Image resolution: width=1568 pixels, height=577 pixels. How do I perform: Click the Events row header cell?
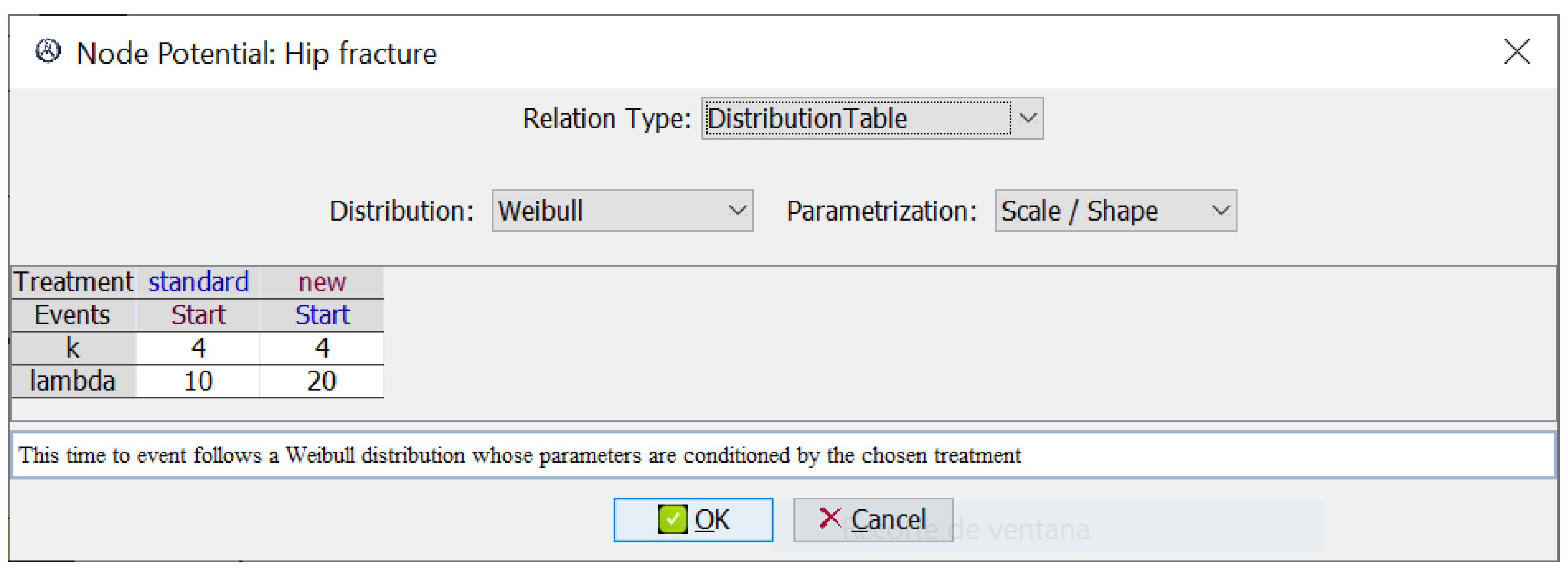pyautogui.click(x=73, y=316)
